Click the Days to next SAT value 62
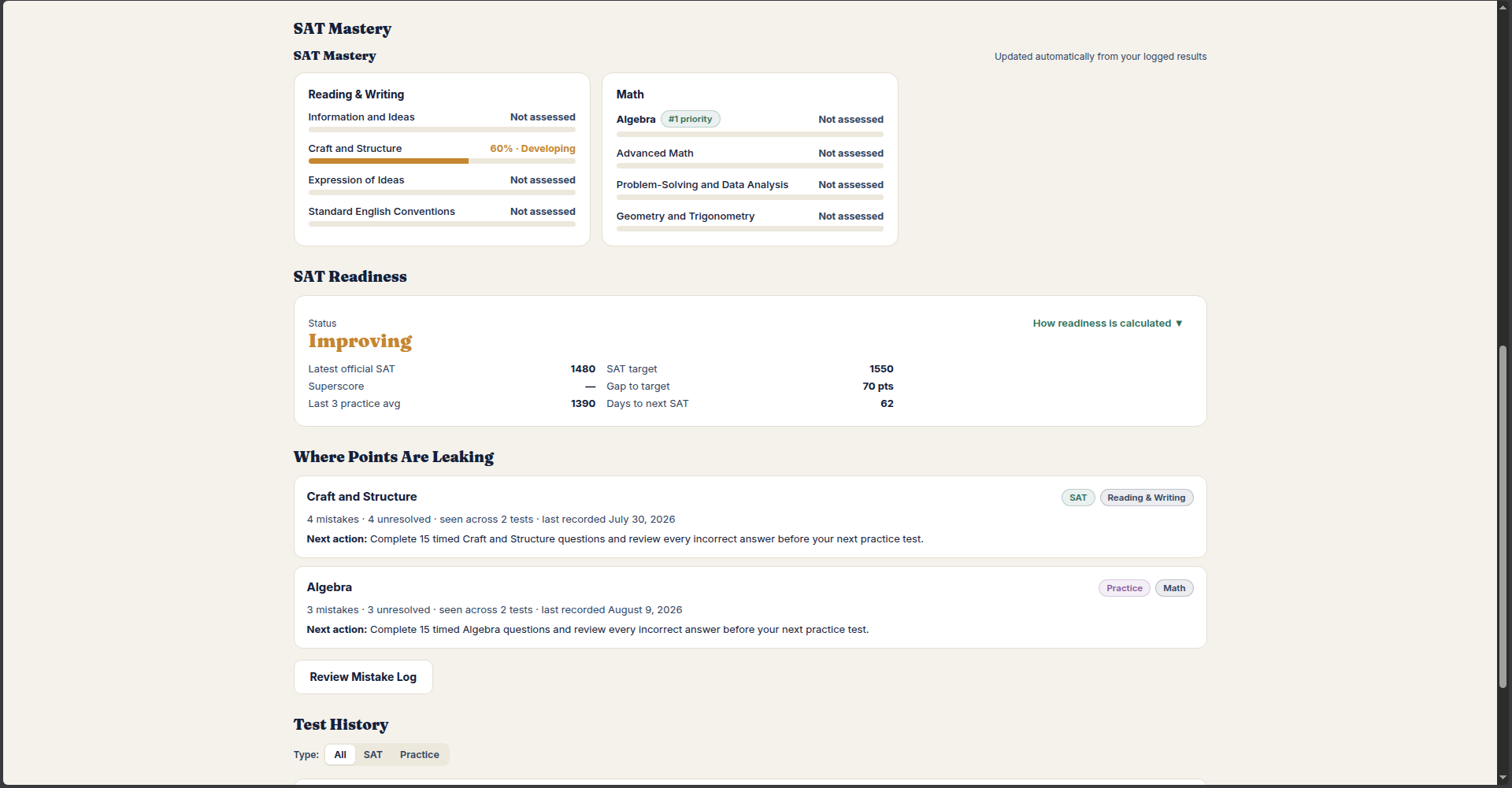This screenshot has height=788, width=1512. click(887, 404)
